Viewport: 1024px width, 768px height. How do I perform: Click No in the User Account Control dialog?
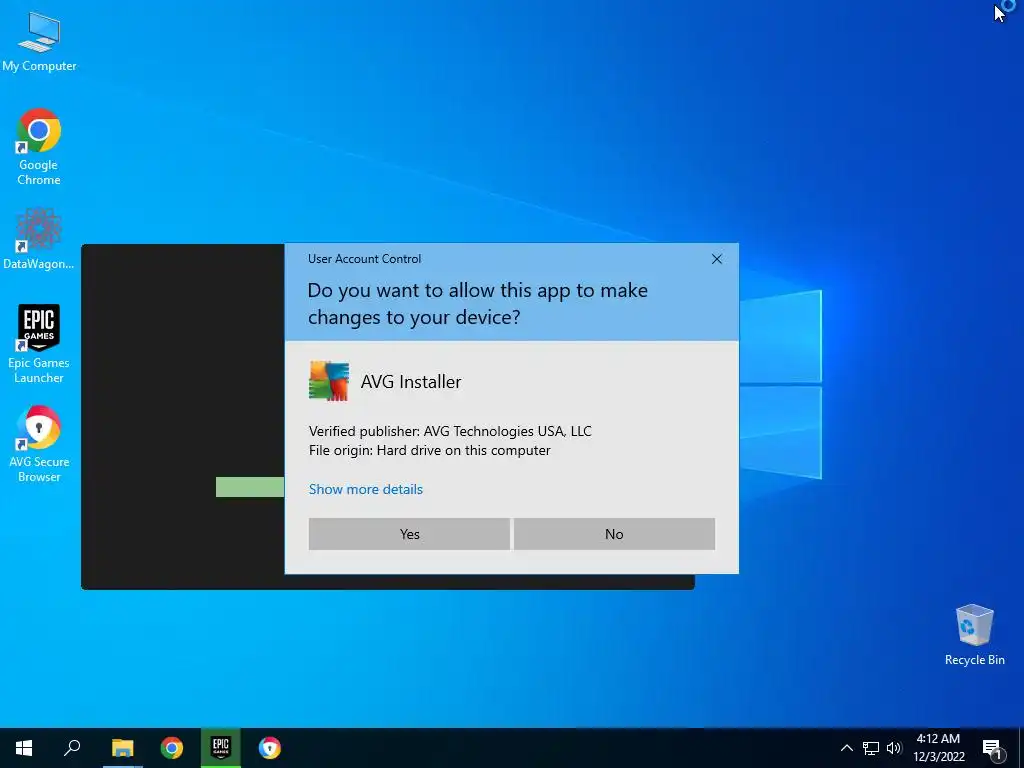point(614,534)
